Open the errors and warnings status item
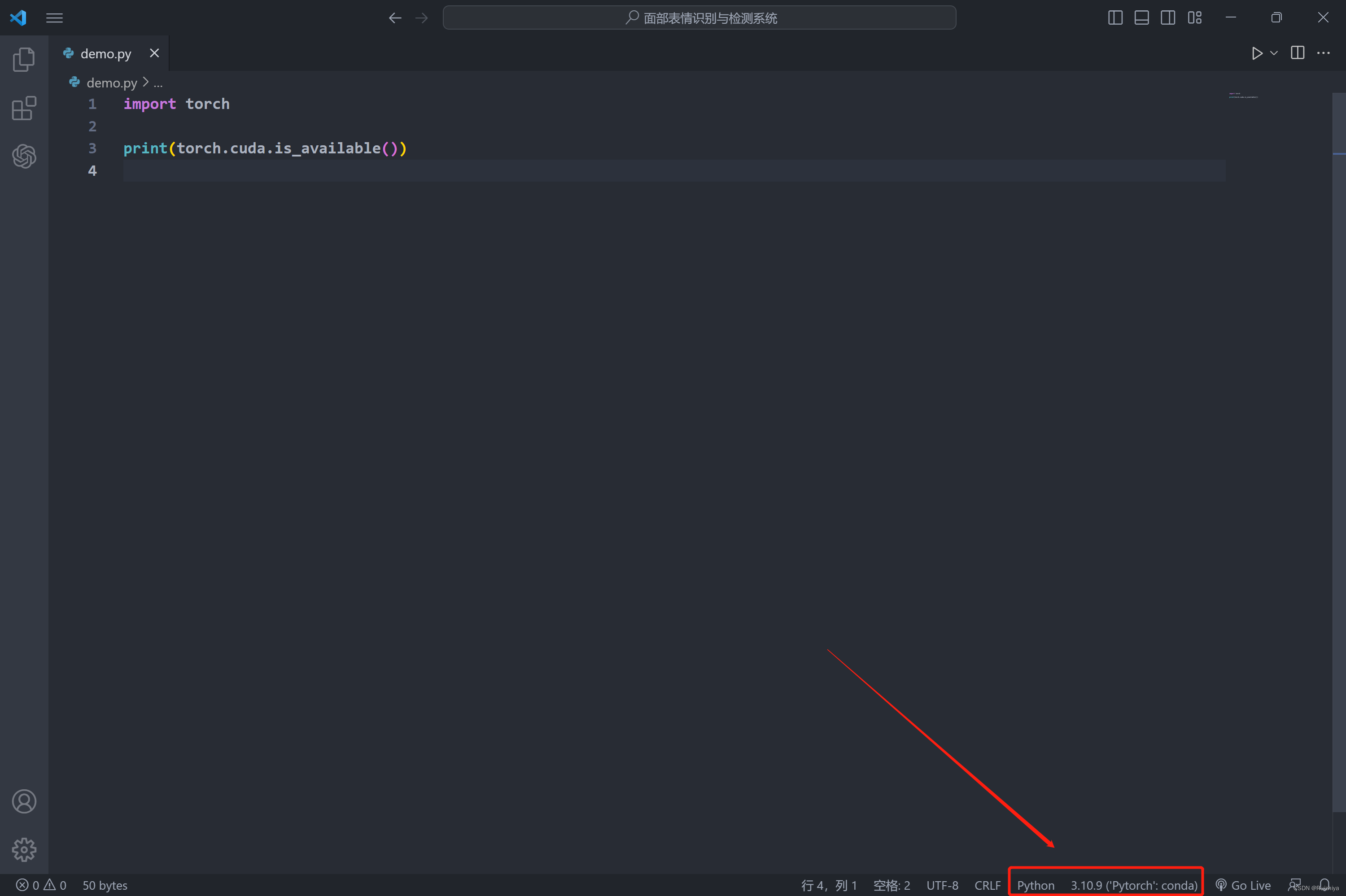1346x896 pixels. [40, 885]
